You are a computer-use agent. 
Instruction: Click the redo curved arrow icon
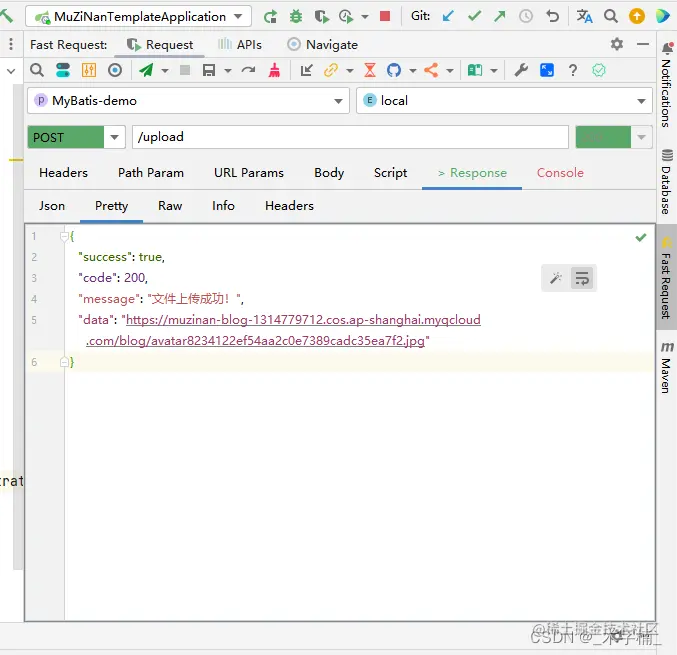click(x=248, y=70)
